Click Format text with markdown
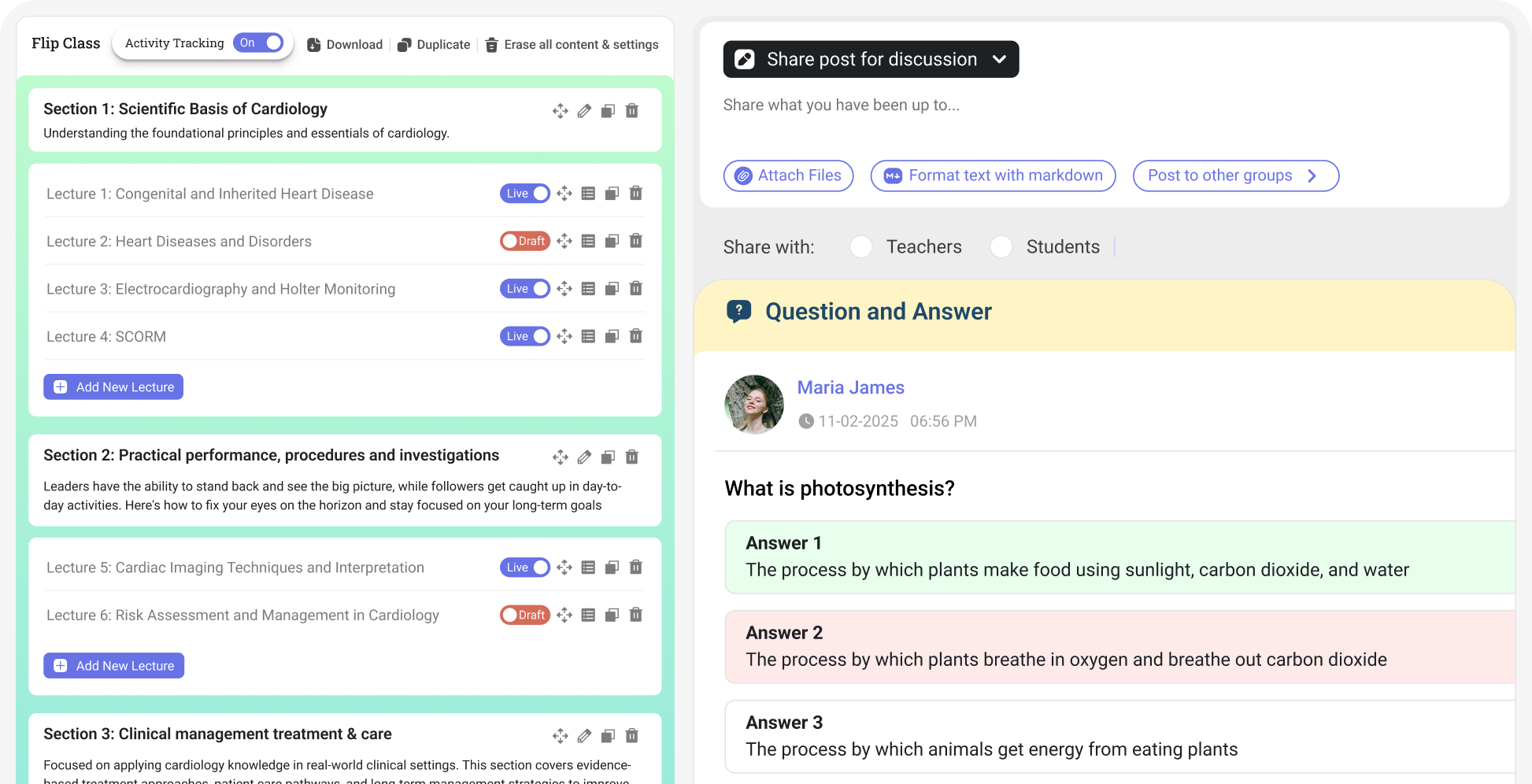Screen dimensions: 1532x784 click(x=993, y=176)
